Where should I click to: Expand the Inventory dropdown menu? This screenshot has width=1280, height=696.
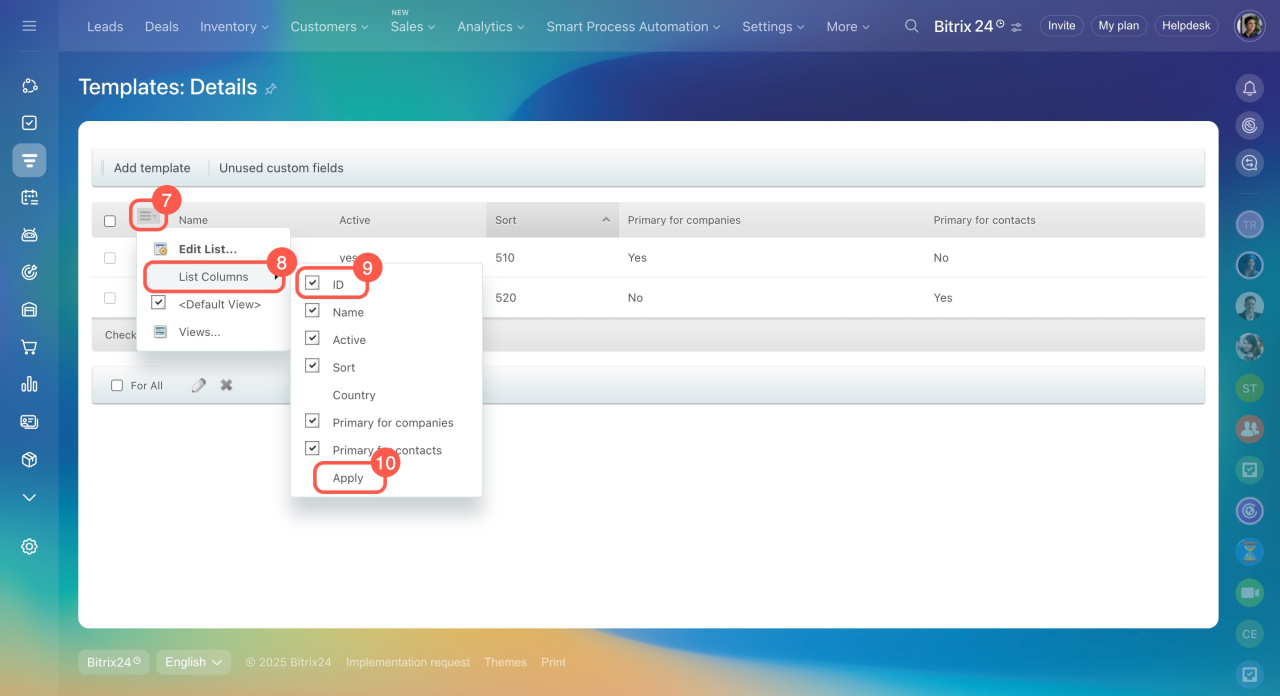pyautogui.click(x=235, y=27)
